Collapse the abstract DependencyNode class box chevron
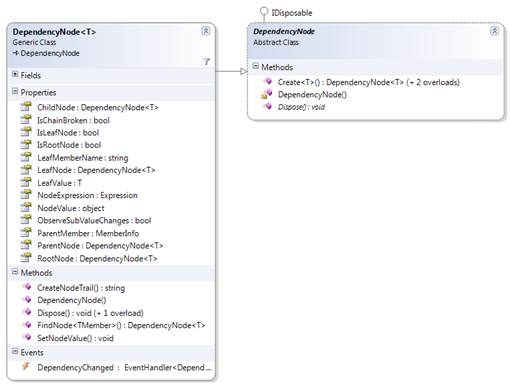 [495, 31]
